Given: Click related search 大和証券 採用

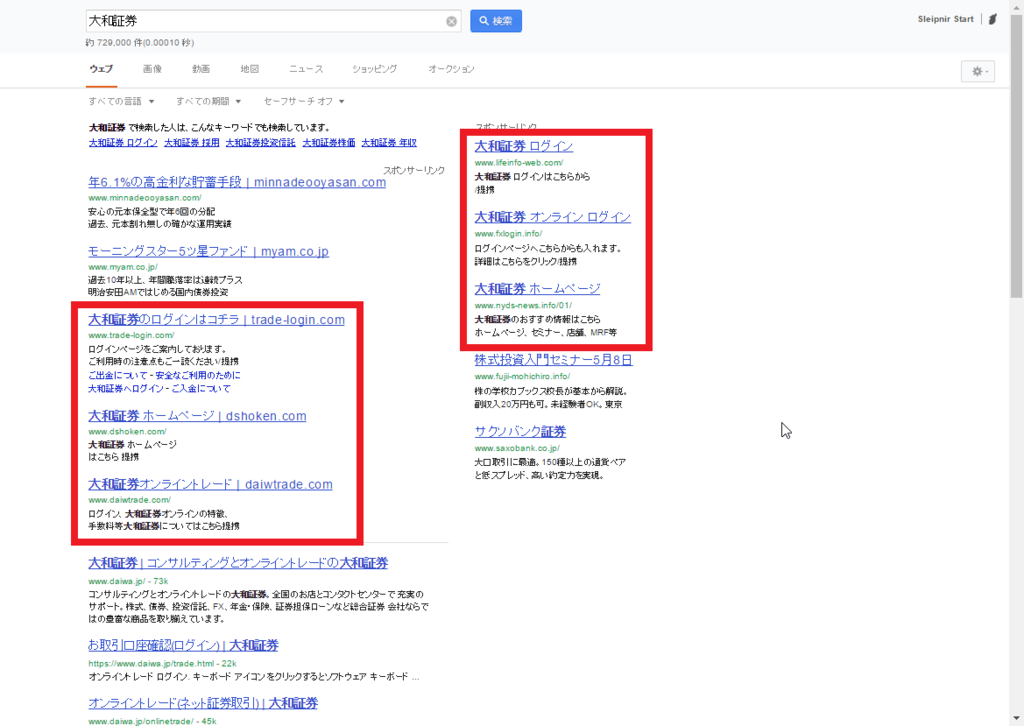Looking at the screenshot, I should tap(192, 142).
